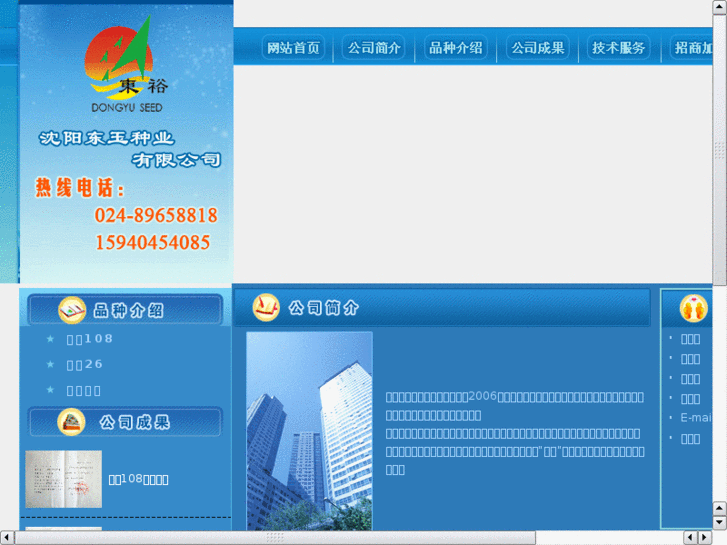Click the partially visible 招商 navigation tab
The image size is (727, 545).
[x=692, y=47]
